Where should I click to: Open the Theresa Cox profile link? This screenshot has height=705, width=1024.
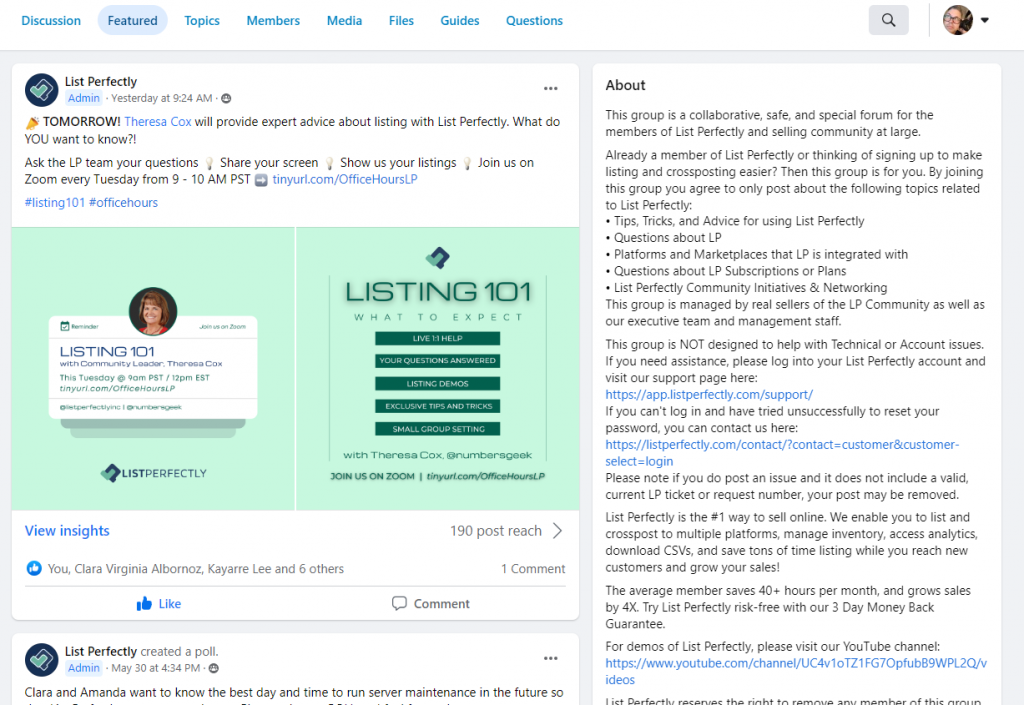tap(157, 121)
